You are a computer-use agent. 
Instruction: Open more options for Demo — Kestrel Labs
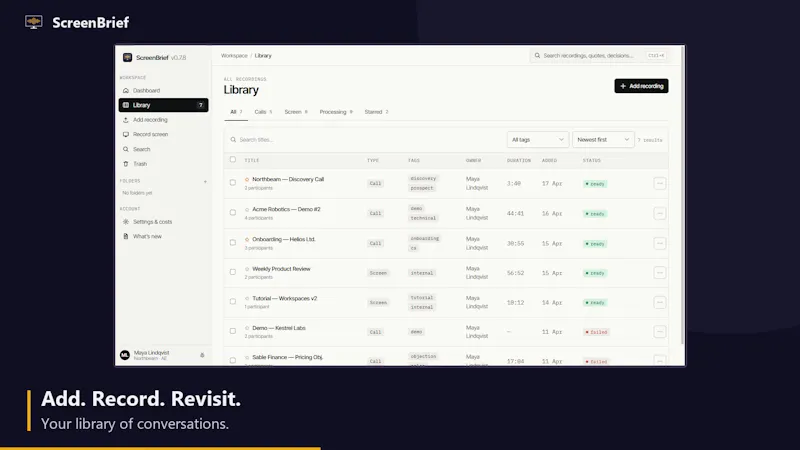click(x=660, y=332)
